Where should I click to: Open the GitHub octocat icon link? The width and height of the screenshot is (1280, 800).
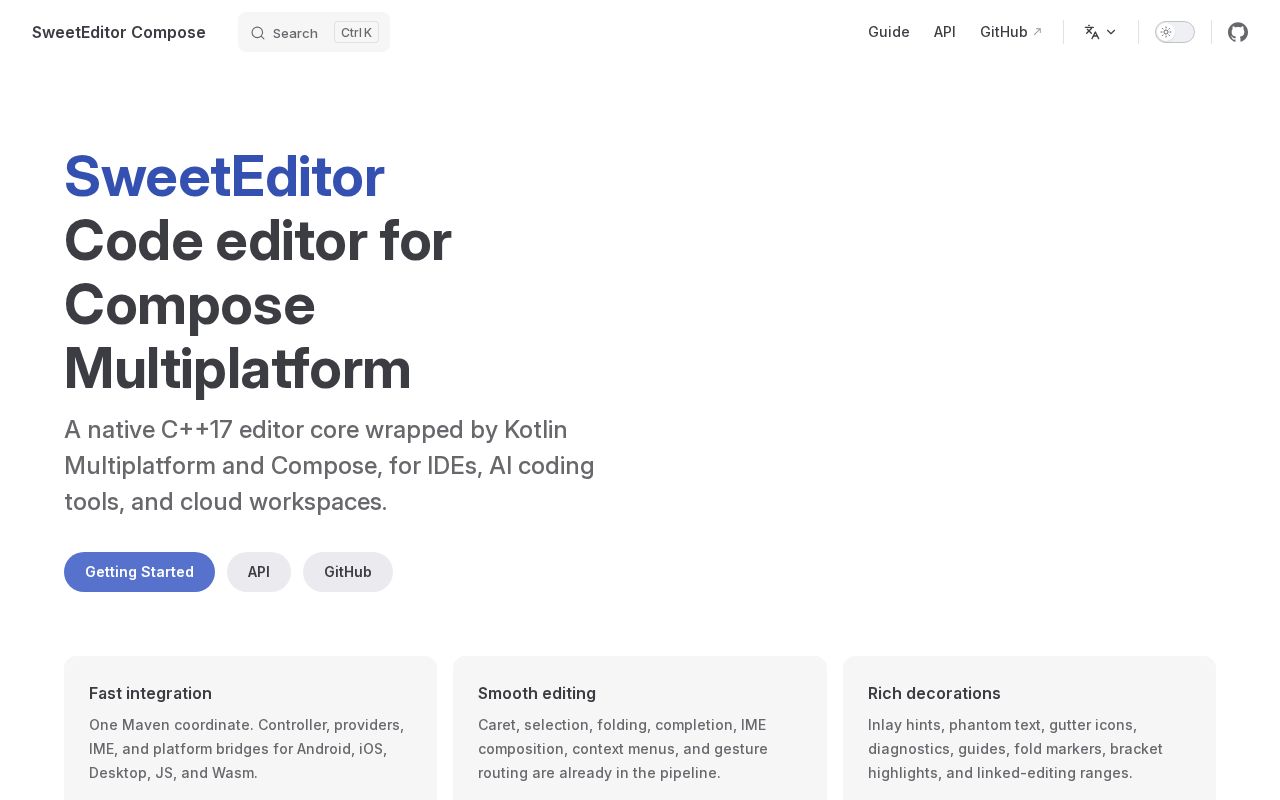tap(1238, 32)
